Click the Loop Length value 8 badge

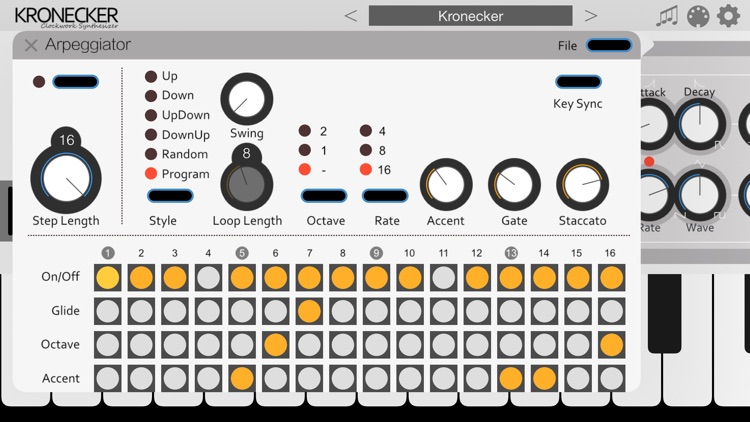[246, 154]
